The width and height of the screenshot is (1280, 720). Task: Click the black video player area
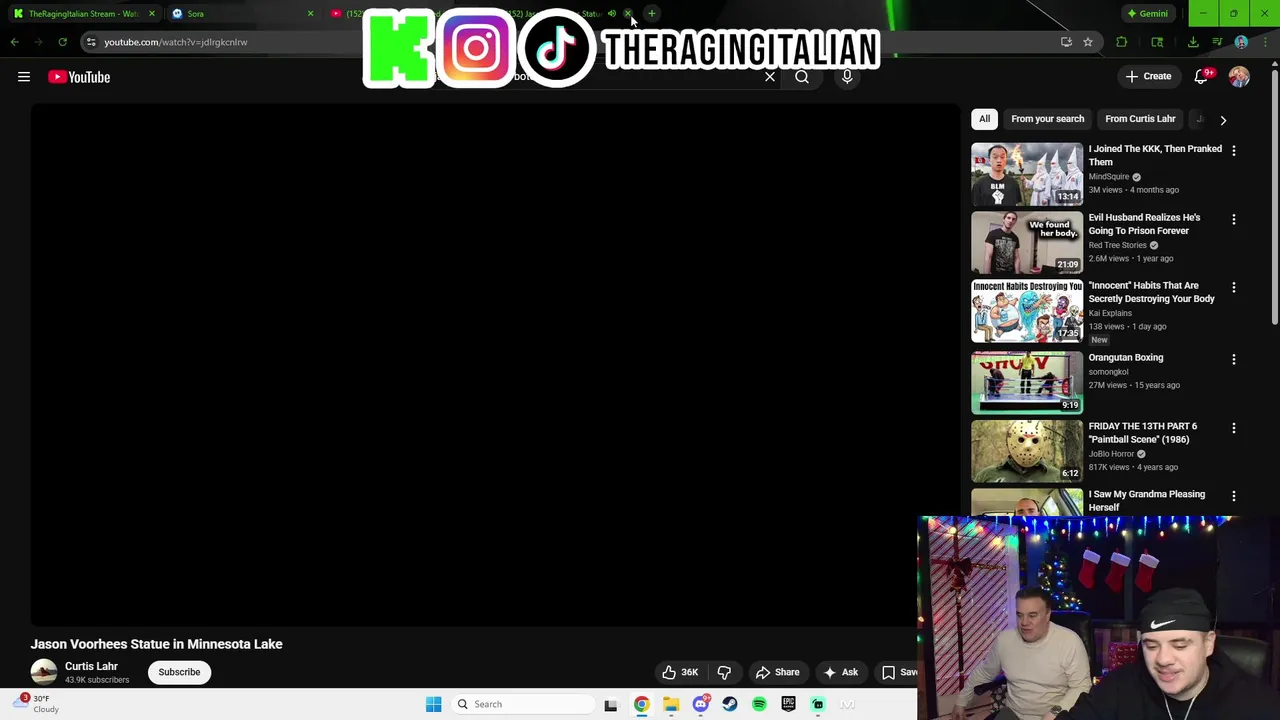click(495, 365)
